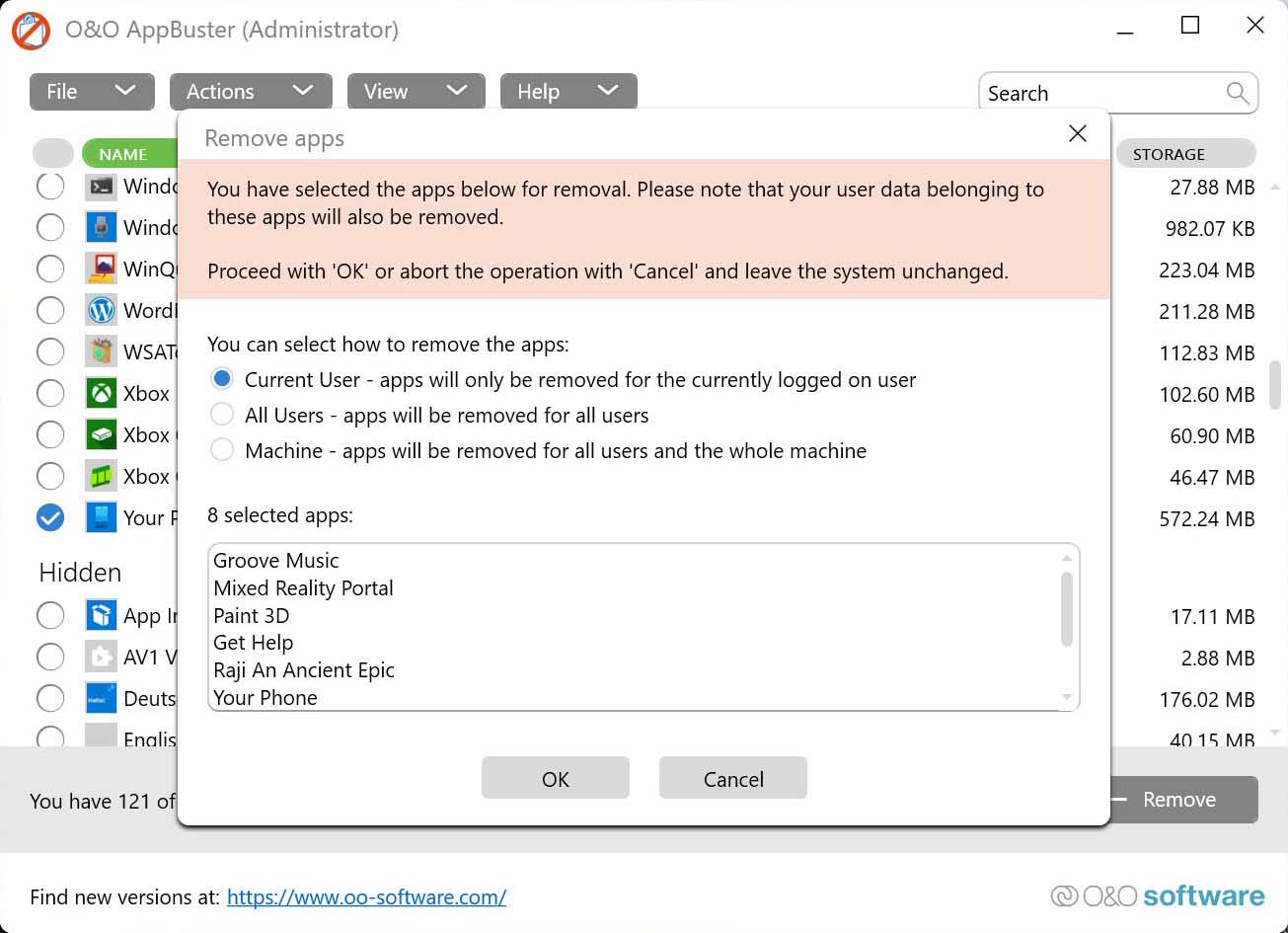Check the WSATools app checkbox
The height and width of the screenshot is (933, 1288).
pos(50,351)
